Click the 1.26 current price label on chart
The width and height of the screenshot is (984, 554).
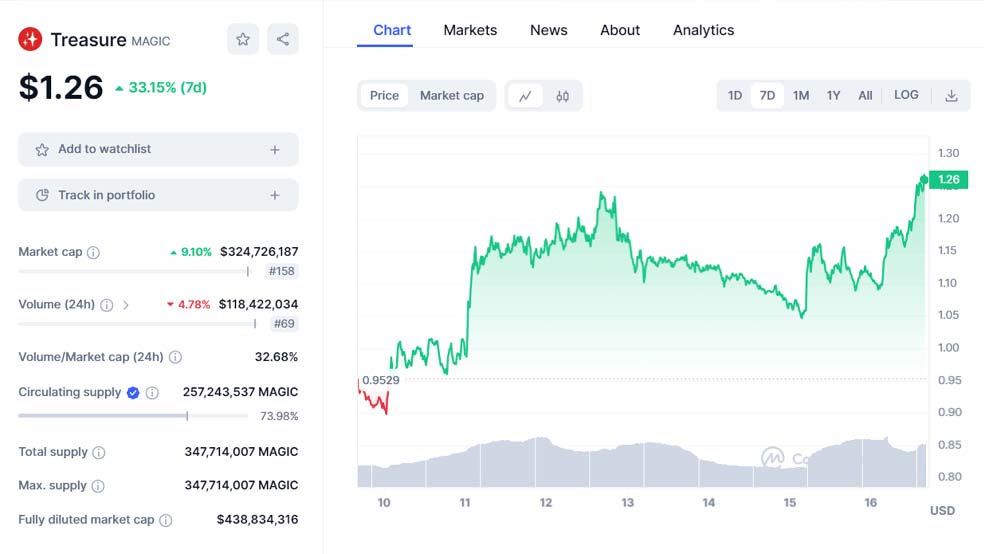click(948, 179)
